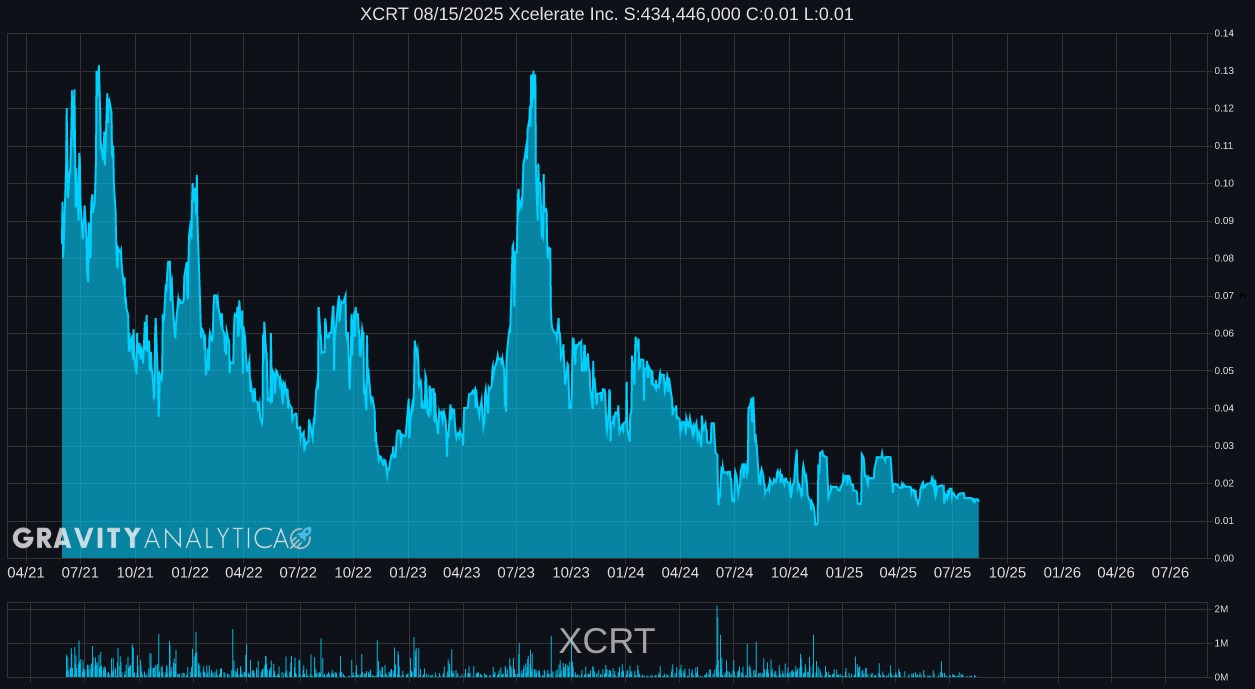The height and width of the screenshot is (689, 1255).
Task: Click the 0.02 price axis value
Action: pos(1223,484)
